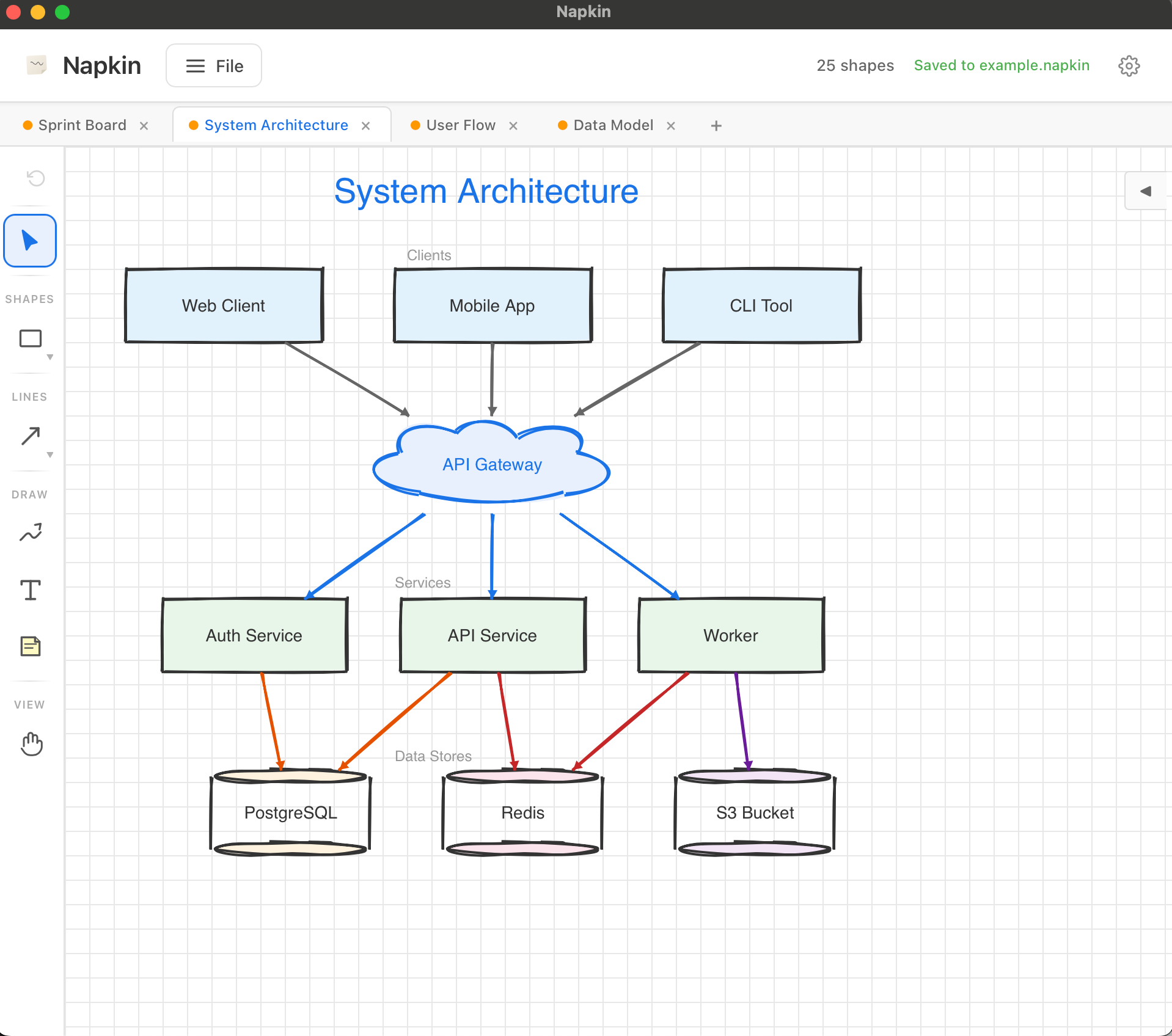Switch to the Sprint Board tab
Image resolution: width=1172 pixels, height=1036 pixels.
(82, 125)
